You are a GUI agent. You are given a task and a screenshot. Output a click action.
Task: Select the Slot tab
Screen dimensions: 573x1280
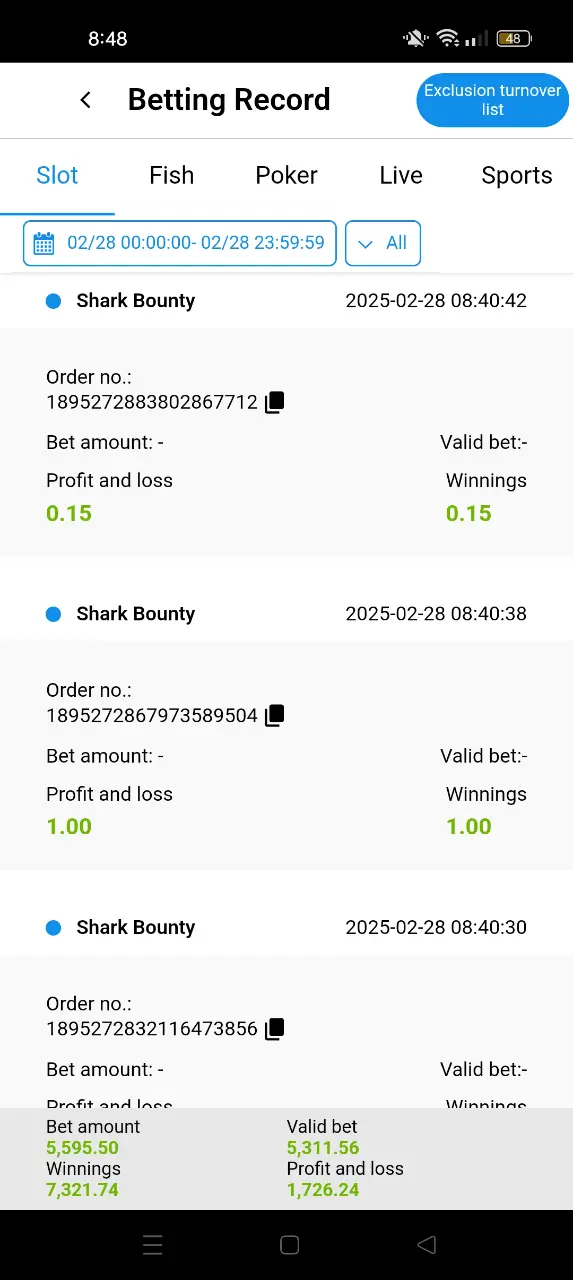pyautogui.click(x=57, y=175)
